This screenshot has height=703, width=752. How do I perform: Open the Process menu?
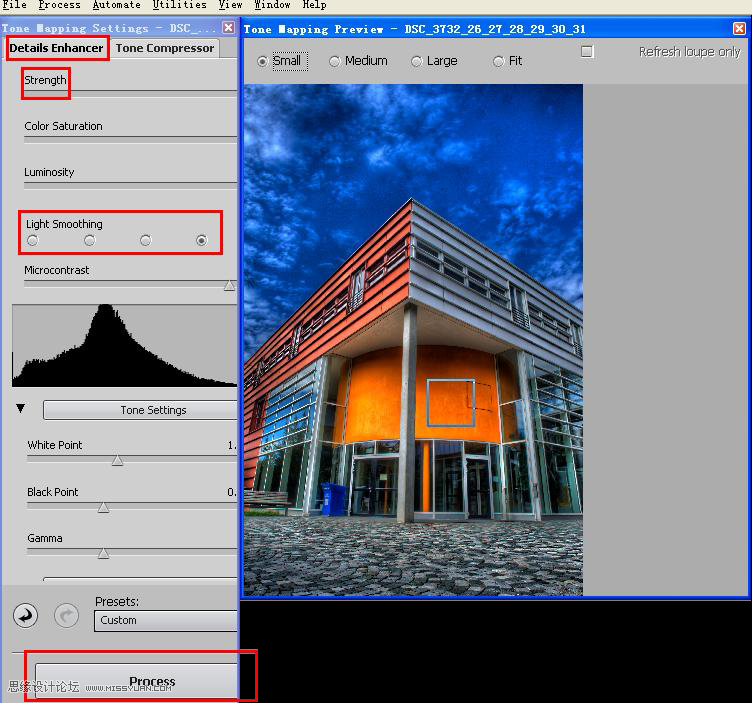click(59, 5)
